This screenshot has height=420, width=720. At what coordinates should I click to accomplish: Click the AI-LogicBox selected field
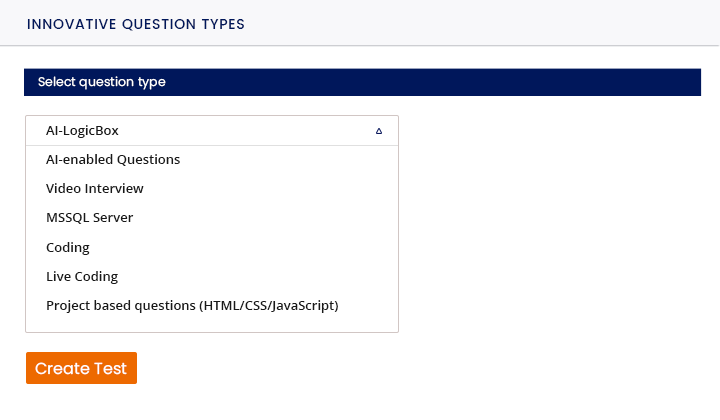click(212, 131)
